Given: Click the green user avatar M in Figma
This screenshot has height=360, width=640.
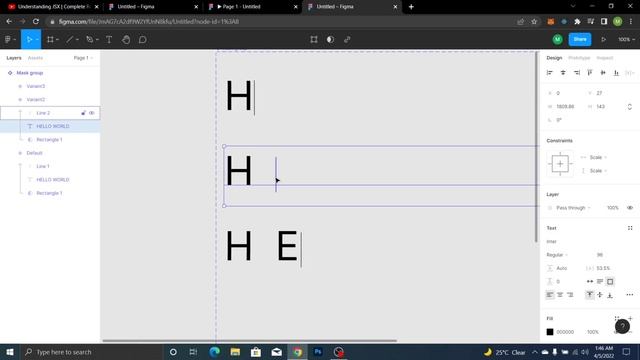Looking at the screenshot, I should 557,40.
